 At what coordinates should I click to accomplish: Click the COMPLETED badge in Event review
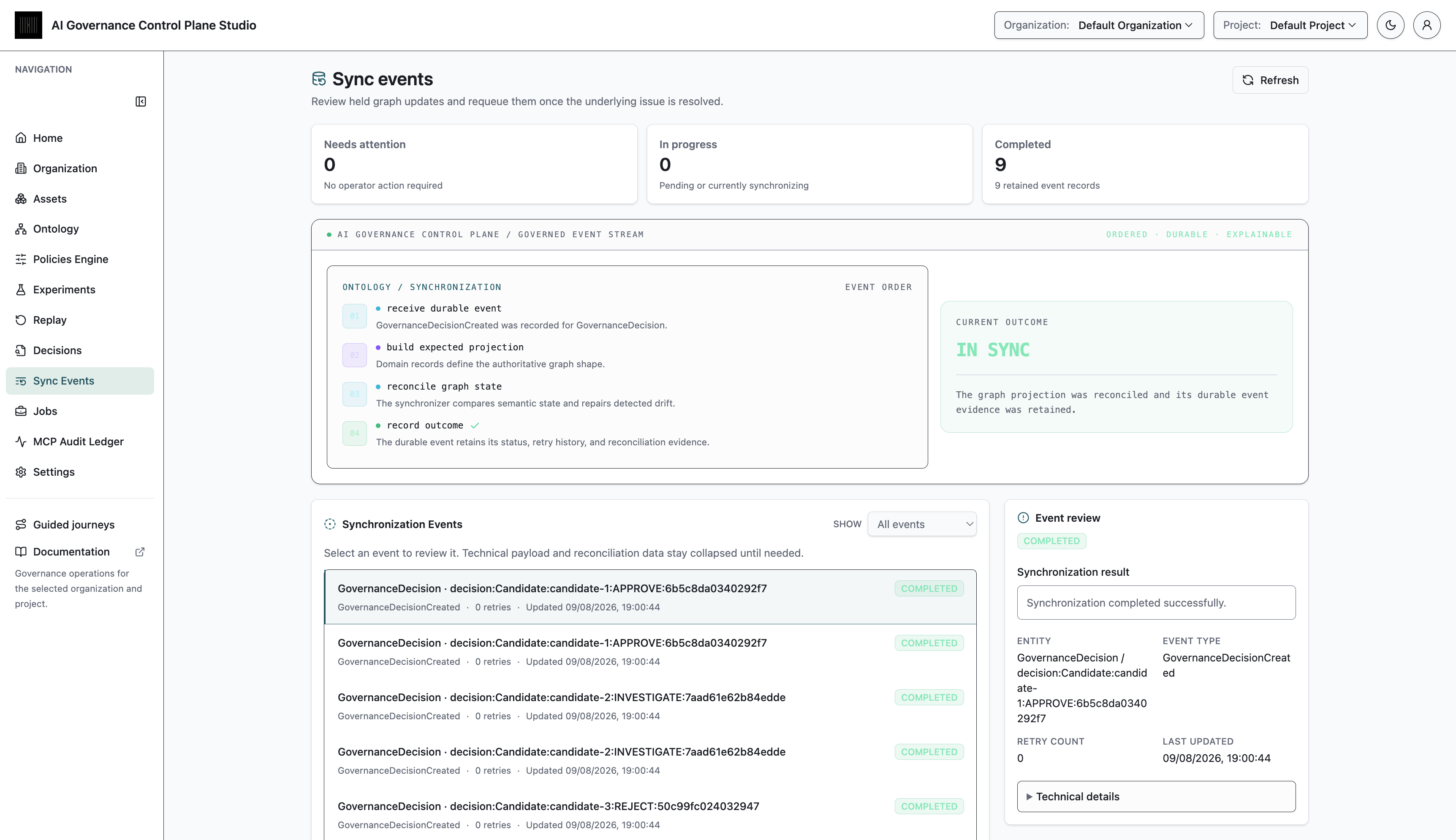coord(1051,541)
